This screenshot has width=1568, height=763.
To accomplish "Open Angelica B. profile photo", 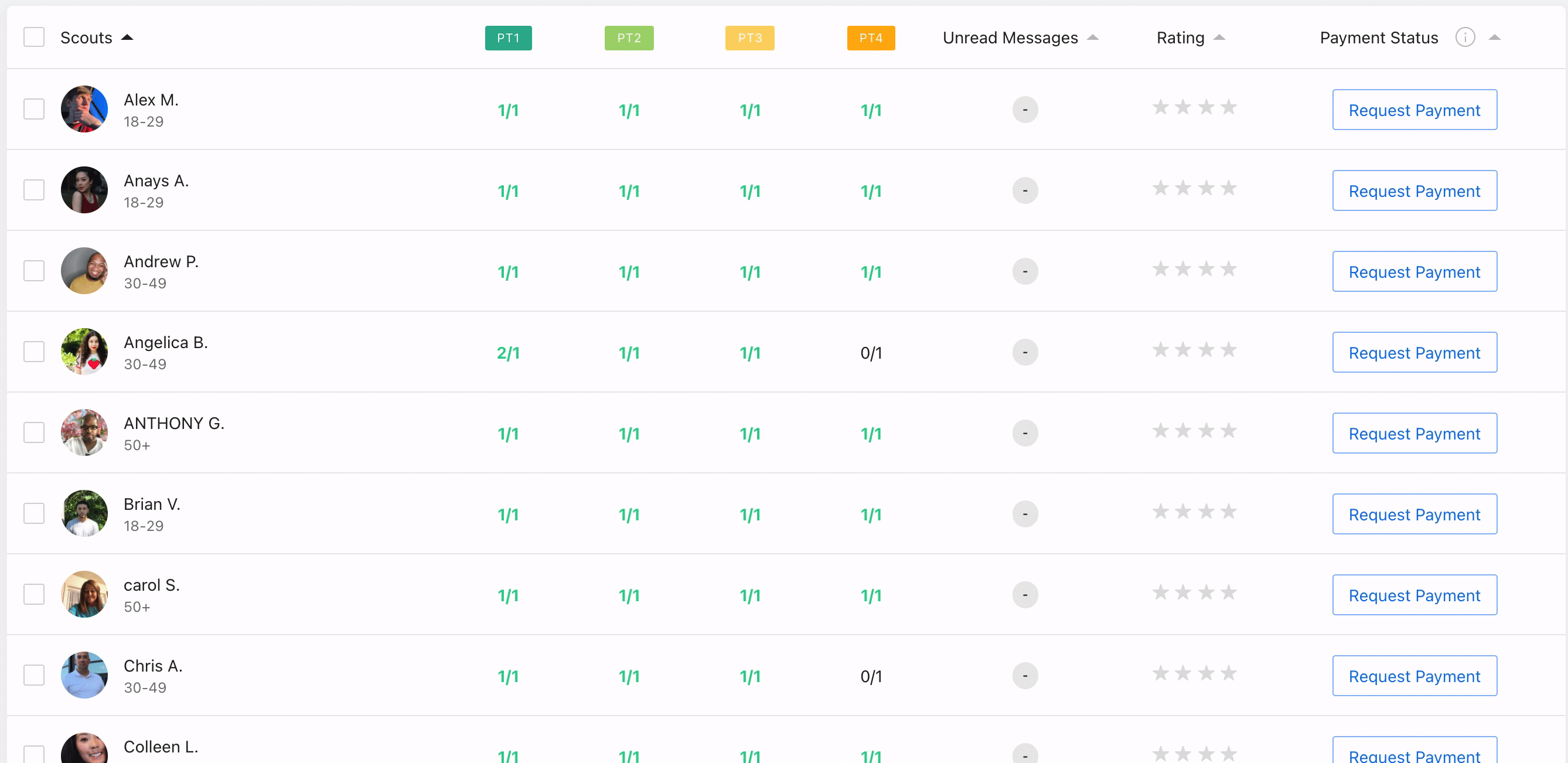I will point(84,352).
